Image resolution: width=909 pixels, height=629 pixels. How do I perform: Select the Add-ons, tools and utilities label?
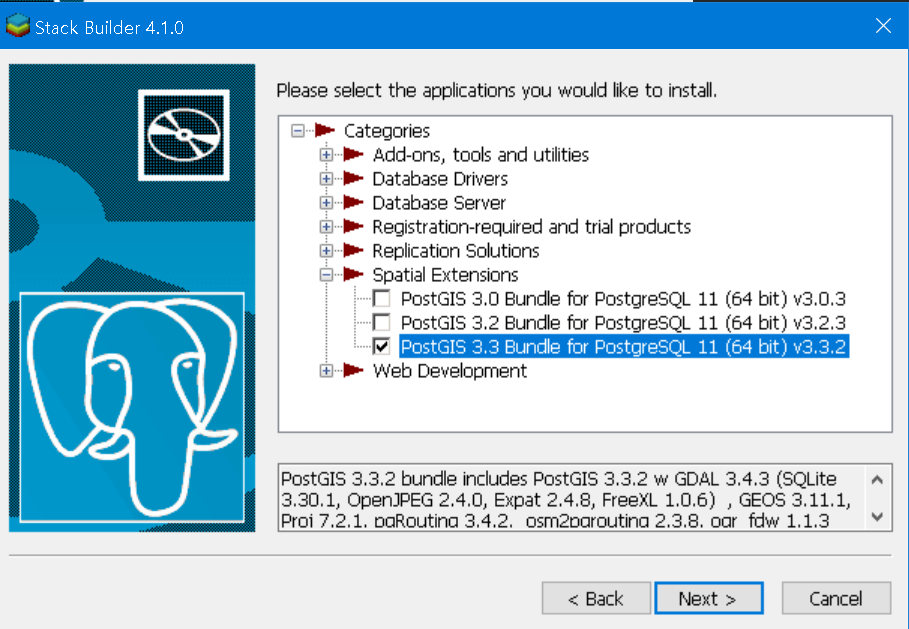tap(481, 155)
